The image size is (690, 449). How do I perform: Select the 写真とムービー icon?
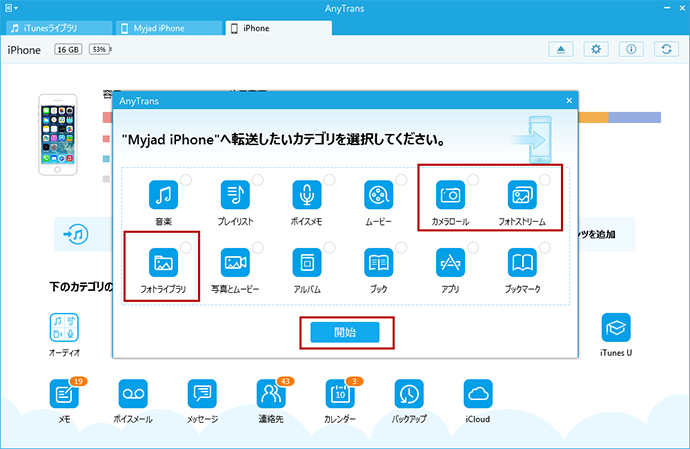(x=235, y=263)
